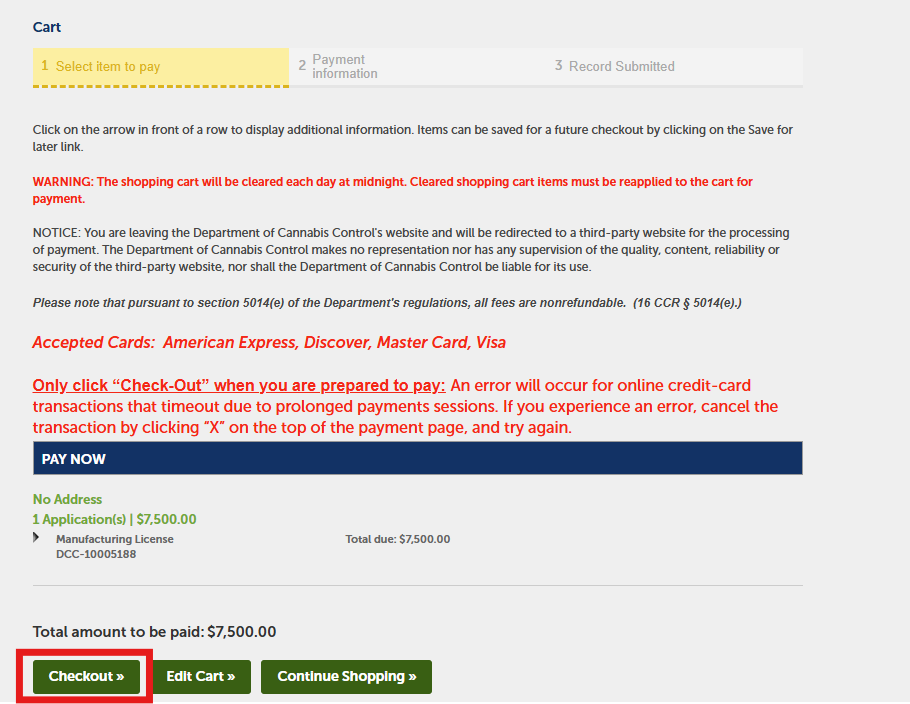Image resolution: width=910 pixels, height=704 pixels.
Task: Click the Cart page heading
Action: [47, 27]
